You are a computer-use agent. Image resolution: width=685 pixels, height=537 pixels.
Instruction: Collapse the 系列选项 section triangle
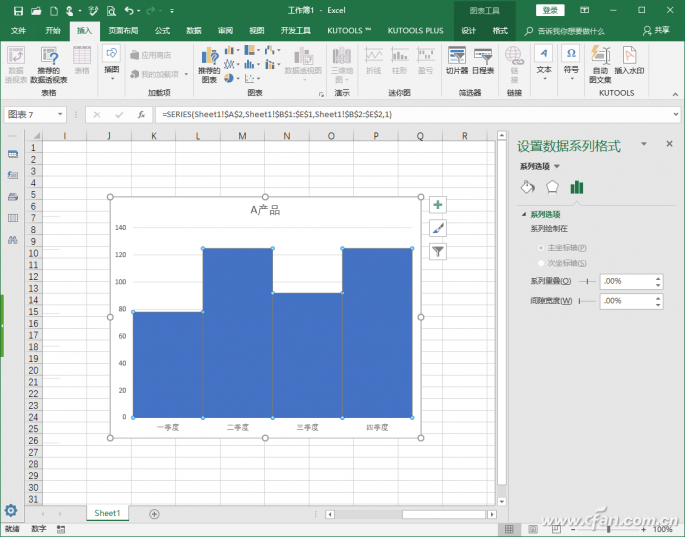coord(522,215)
